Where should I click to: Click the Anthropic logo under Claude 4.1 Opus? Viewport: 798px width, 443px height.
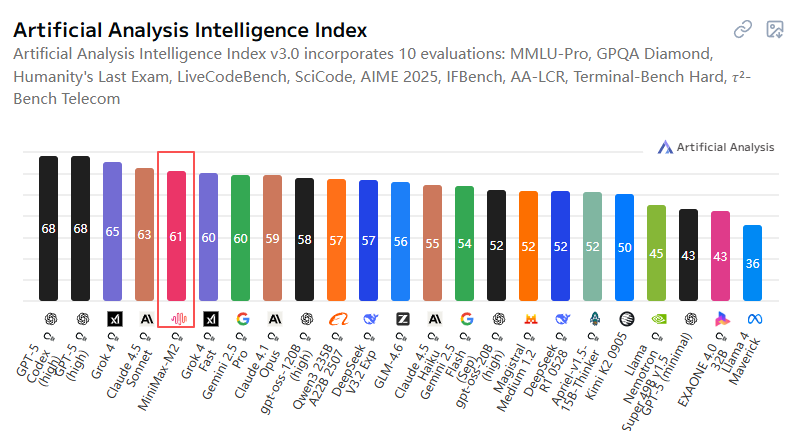point(273,319)
